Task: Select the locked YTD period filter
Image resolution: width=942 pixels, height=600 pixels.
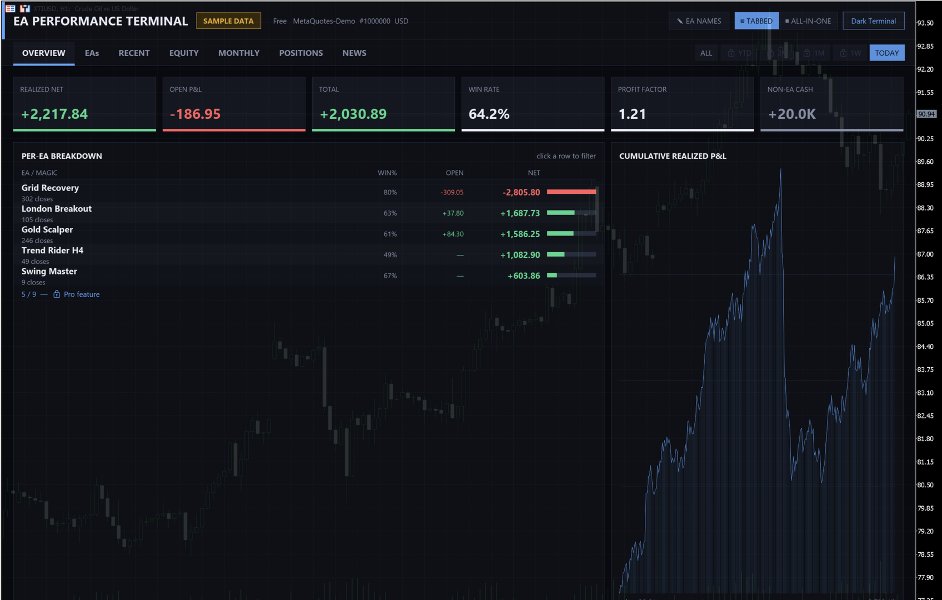Action: 740,53
